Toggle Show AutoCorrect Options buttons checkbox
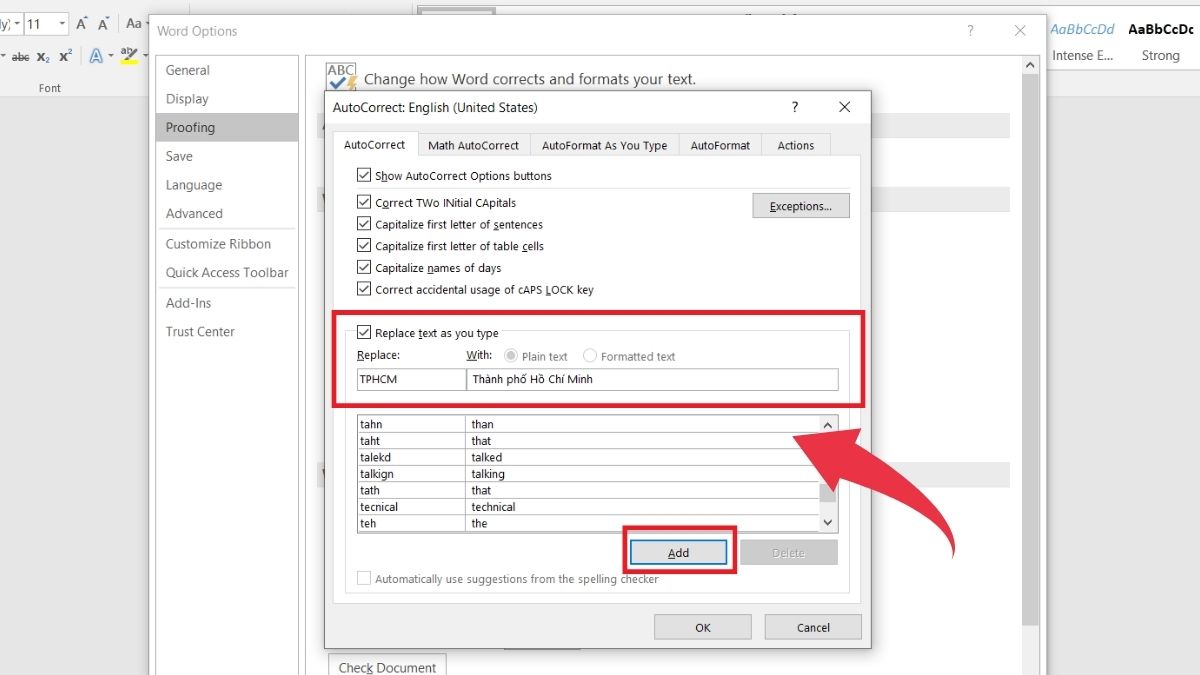 pos(364,176)
